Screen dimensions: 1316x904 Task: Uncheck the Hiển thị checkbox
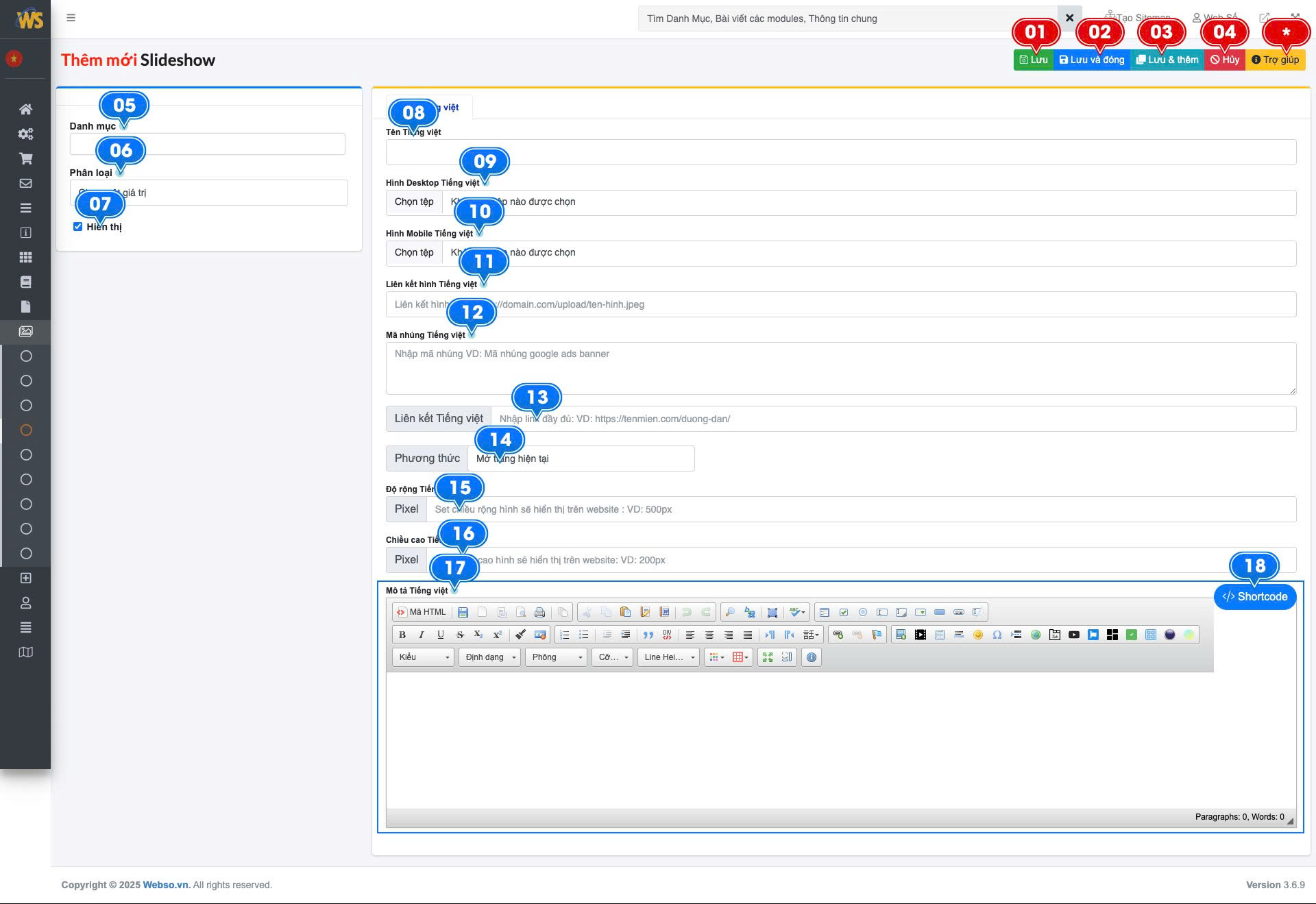tap(77, 227)
